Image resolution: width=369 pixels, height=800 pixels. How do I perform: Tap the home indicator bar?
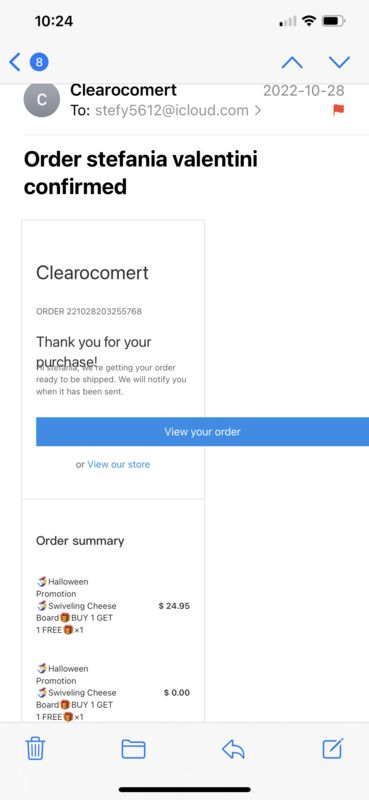point(185,789)
